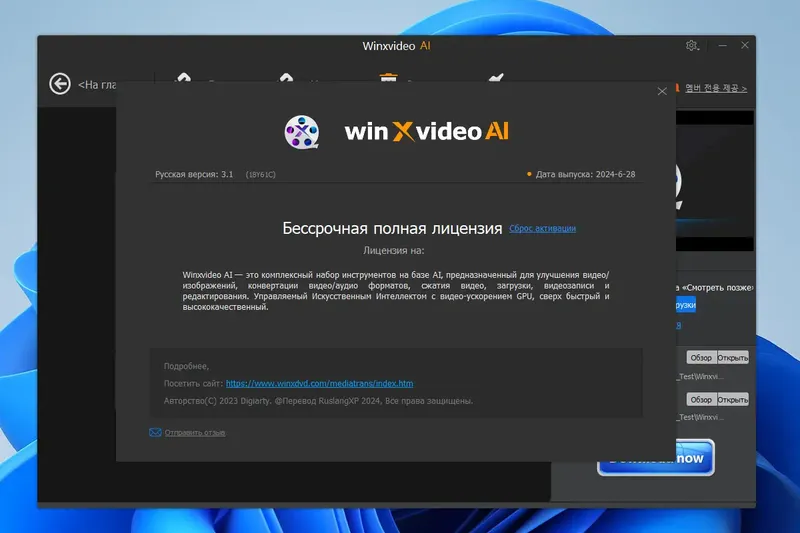Open the settings gear in title bar

pyautogui.click(x=691, y=45)
